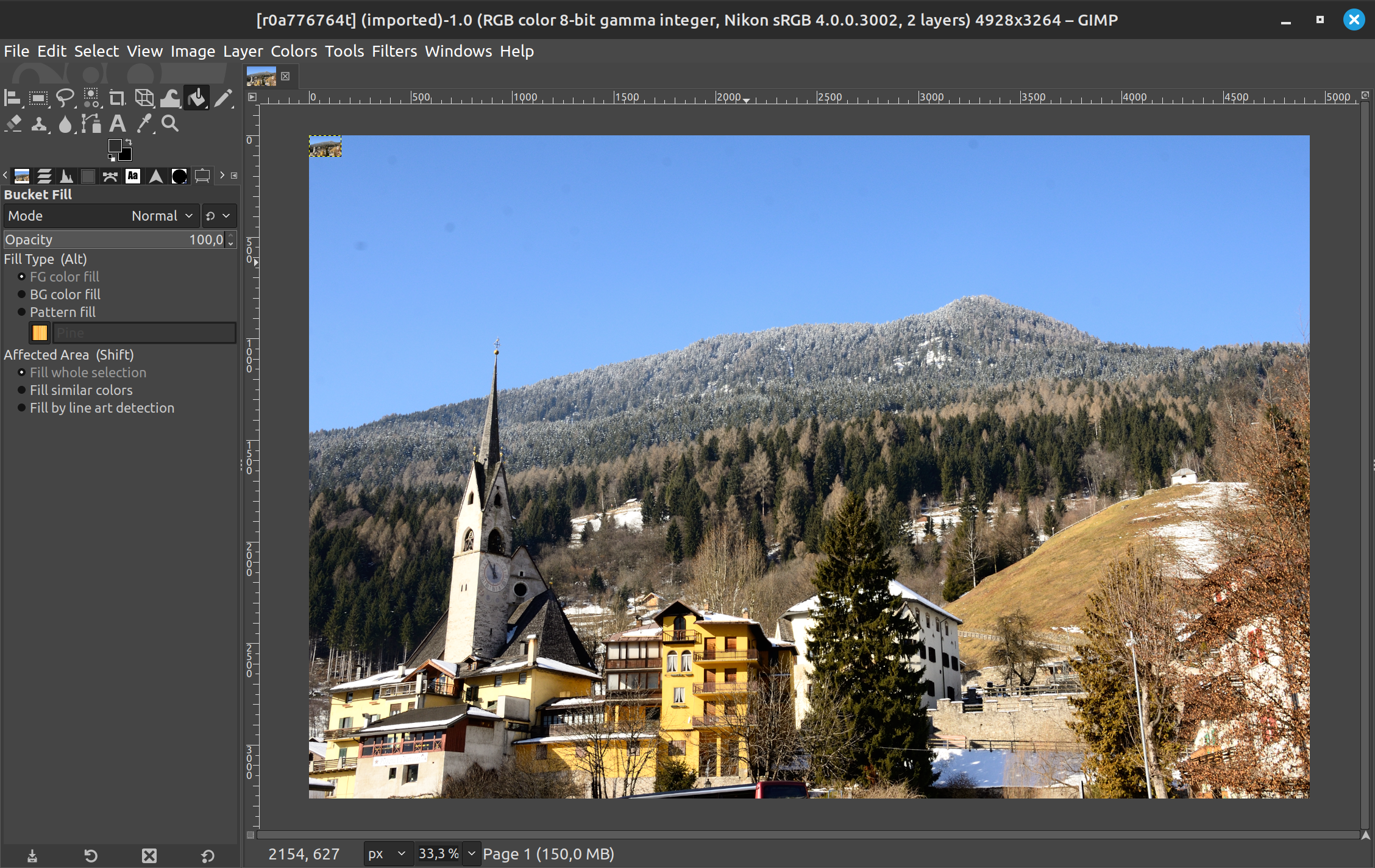Open the Filters menu

tap(394, 51)
